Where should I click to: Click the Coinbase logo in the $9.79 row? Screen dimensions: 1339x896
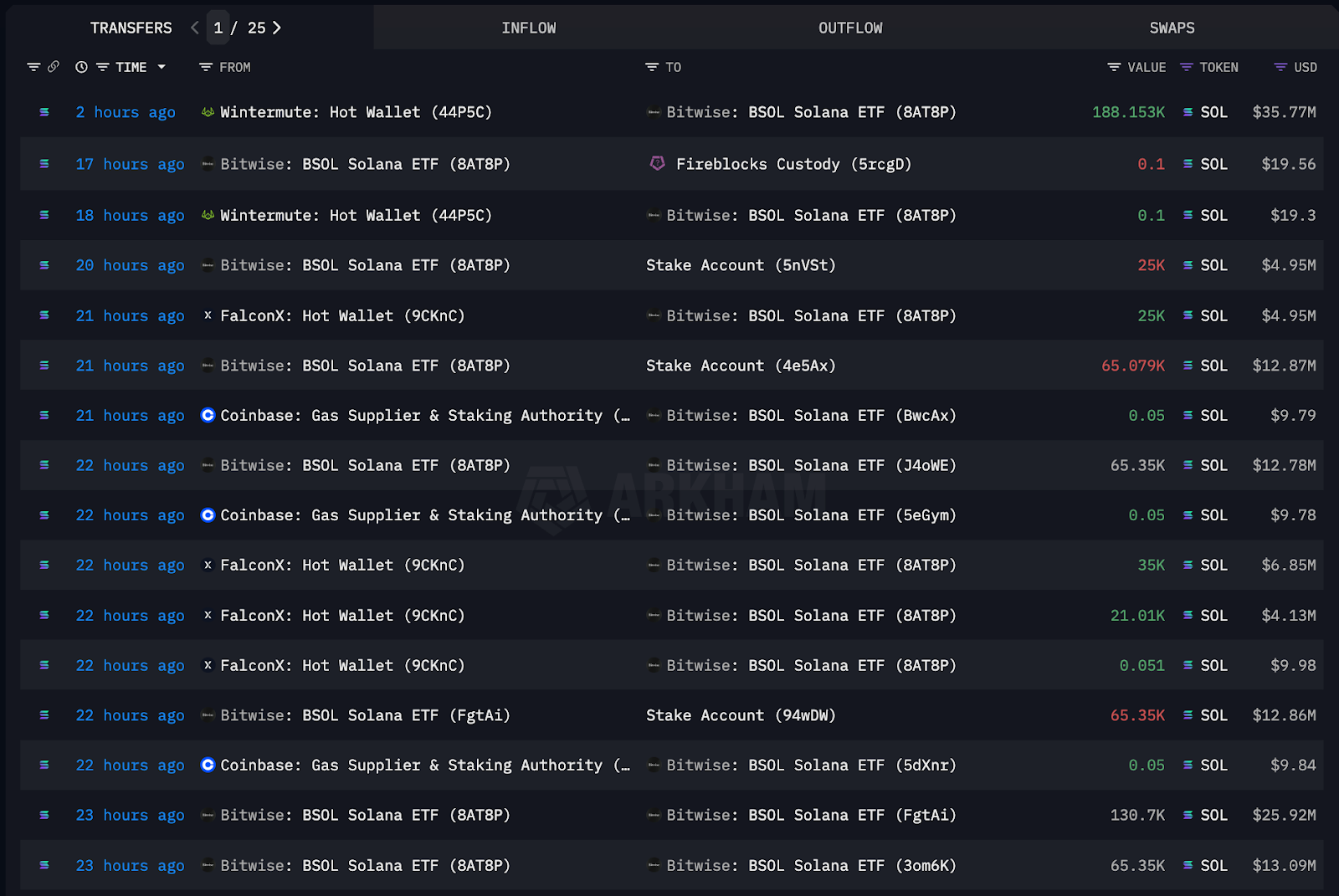(208, 415)
